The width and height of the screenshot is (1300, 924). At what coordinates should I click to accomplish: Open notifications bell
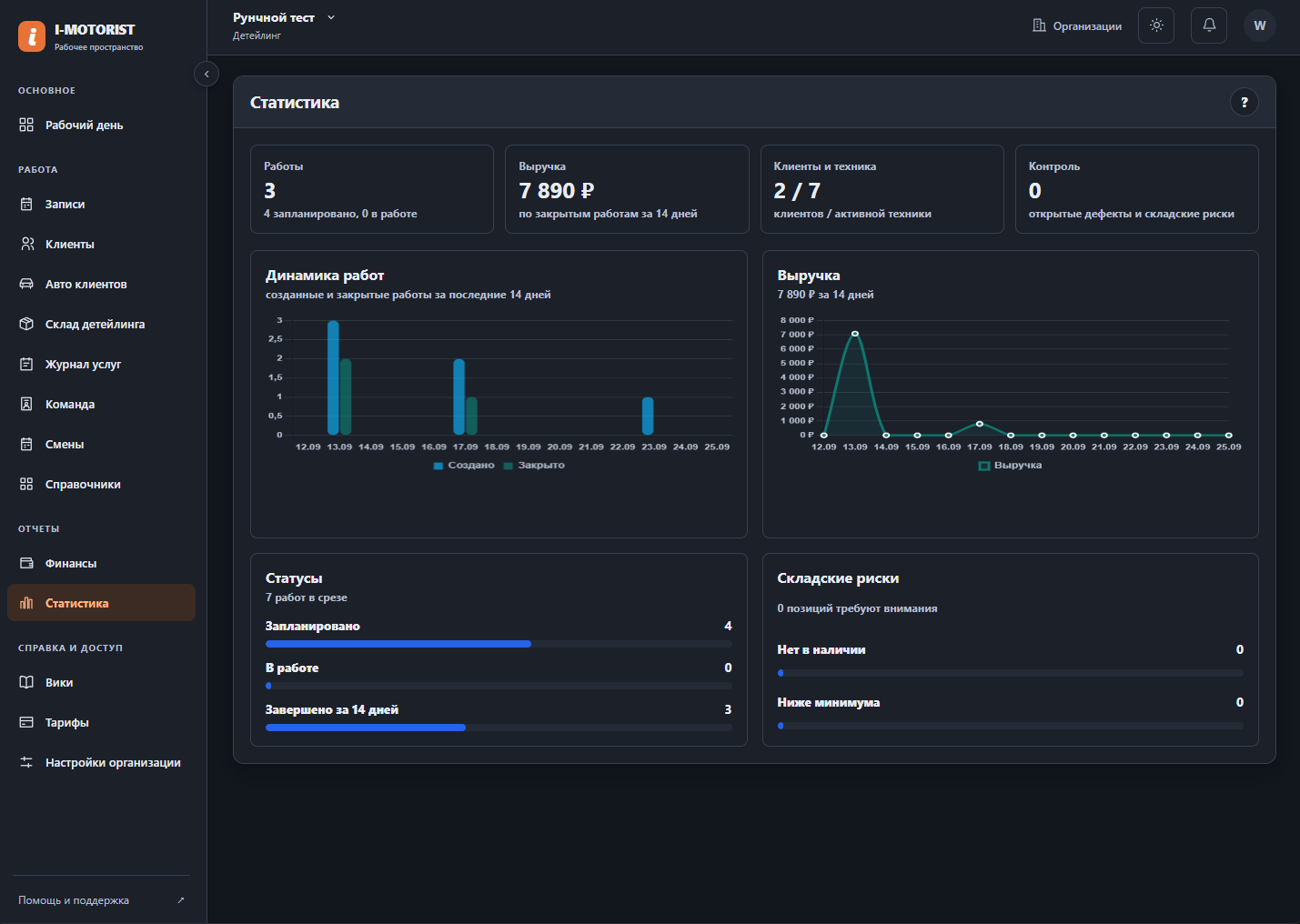1209,25
